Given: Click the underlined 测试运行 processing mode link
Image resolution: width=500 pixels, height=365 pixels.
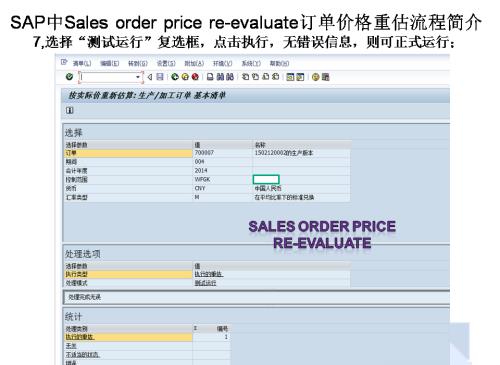Looking at the screenshot, I should (205, 283).
